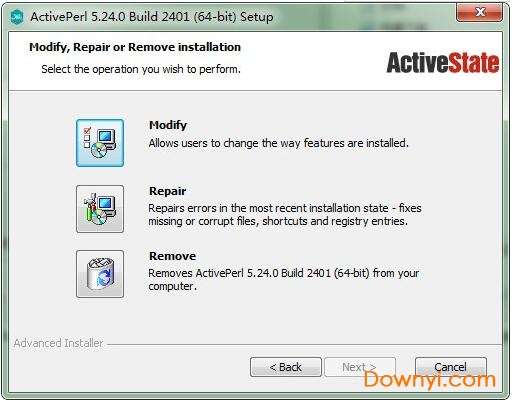Click the Advanced Installer label

58,343
